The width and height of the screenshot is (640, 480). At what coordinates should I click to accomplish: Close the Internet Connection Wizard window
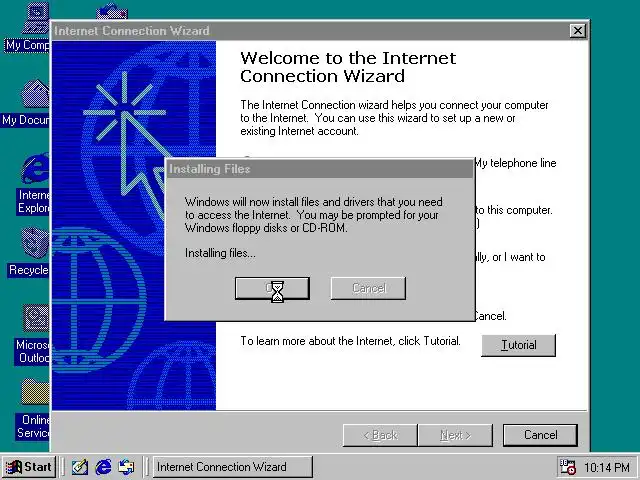pyautogui.click(x=578, y=31)
